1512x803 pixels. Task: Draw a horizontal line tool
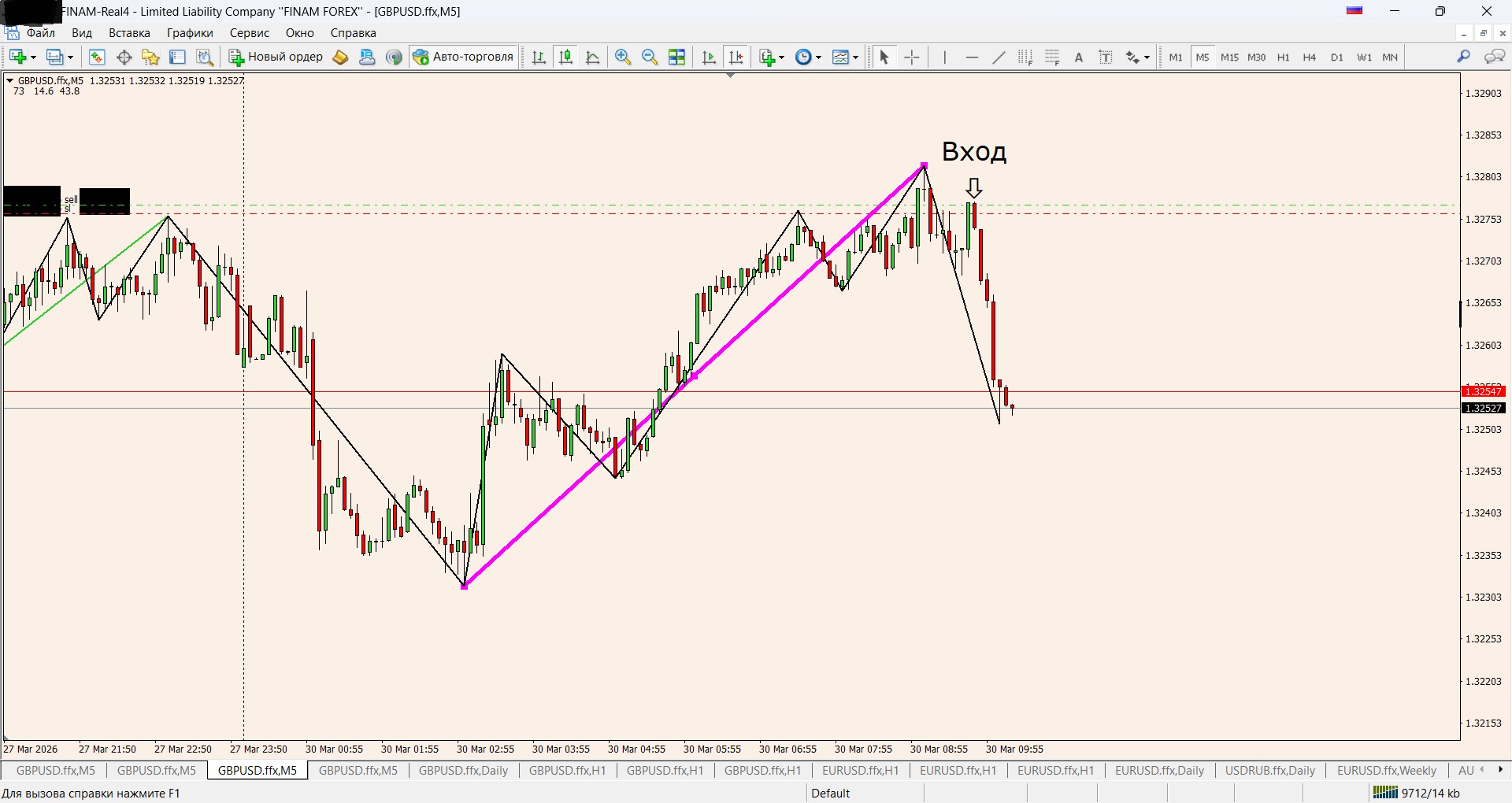pyautogui.click(x=972, y=57)
